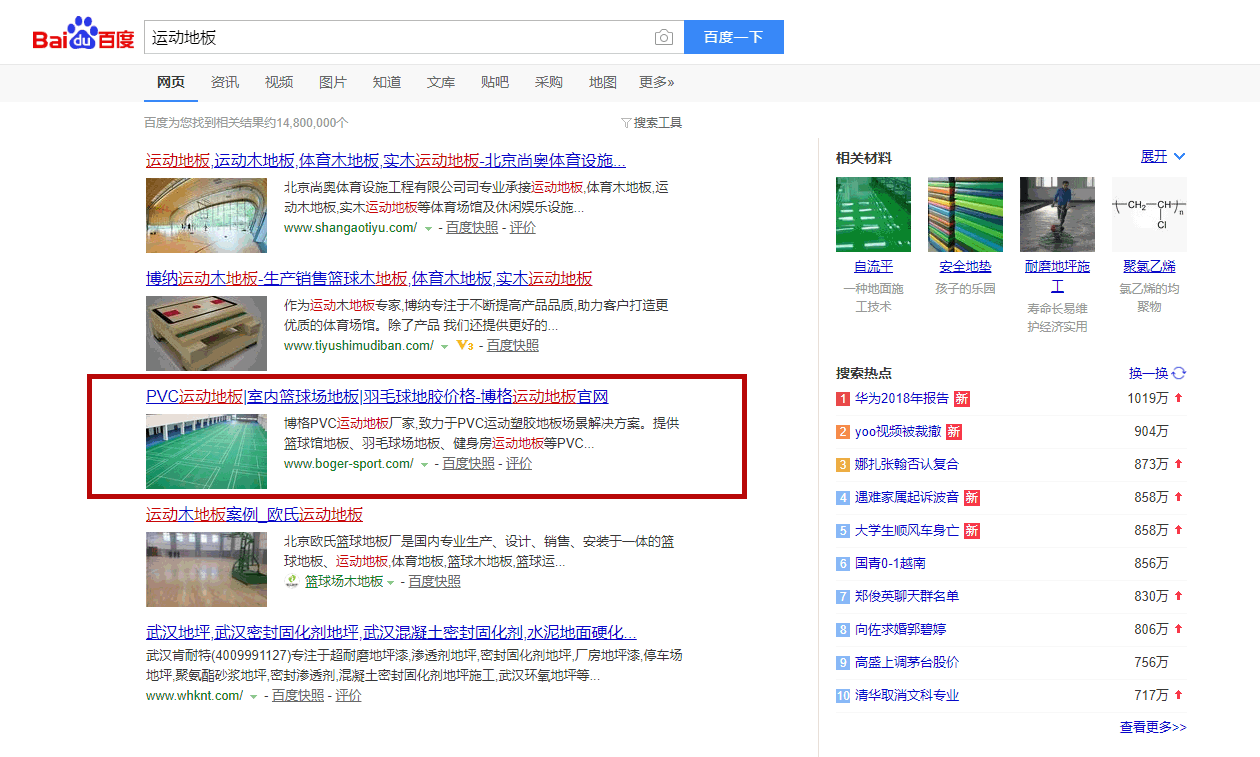Click the 聚氯乙烯 chemical structure thumbnail
The width and height of the screenshot is (1260, 757).
pyautogui.click(x=1149, y=215)
